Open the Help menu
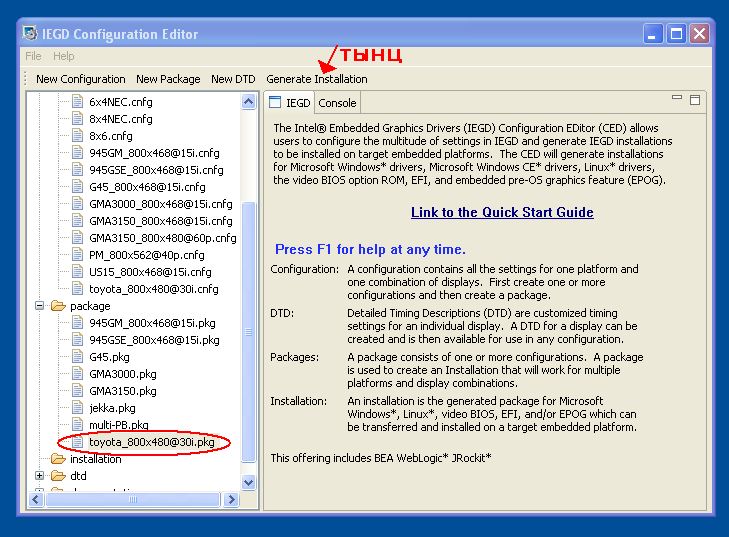 [64, 56]
